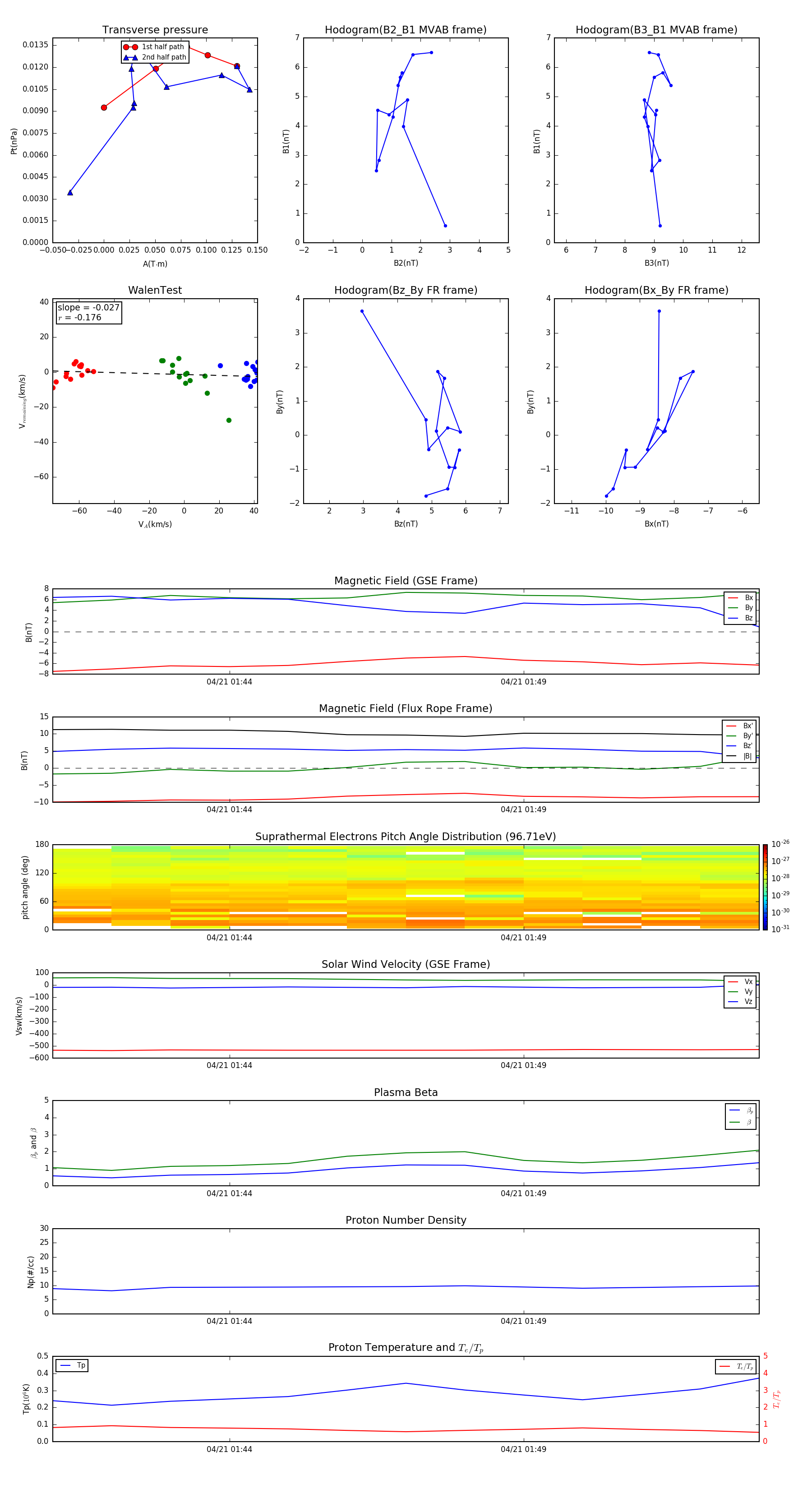
Task: Click the pitch angle colorbar
Action: pyautogui.click(x=765, y=887)
